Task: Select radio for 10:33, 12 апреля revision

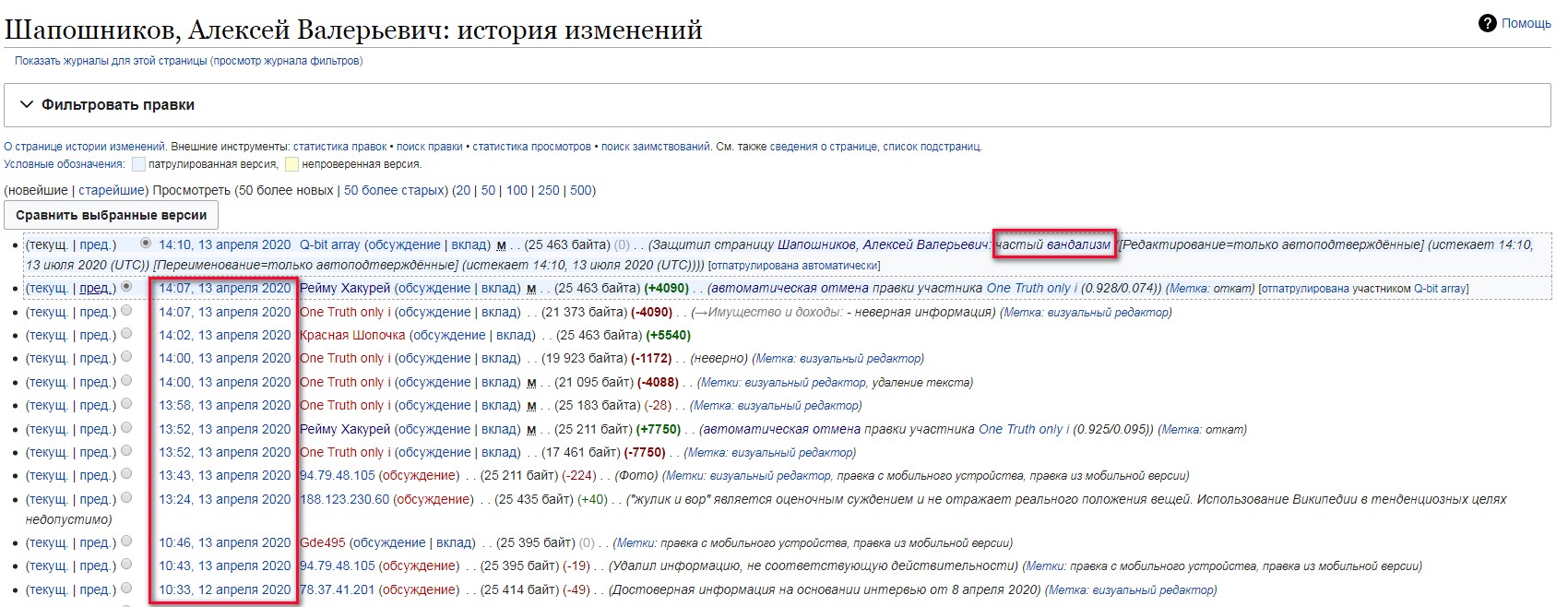Action: pos(126,589)
